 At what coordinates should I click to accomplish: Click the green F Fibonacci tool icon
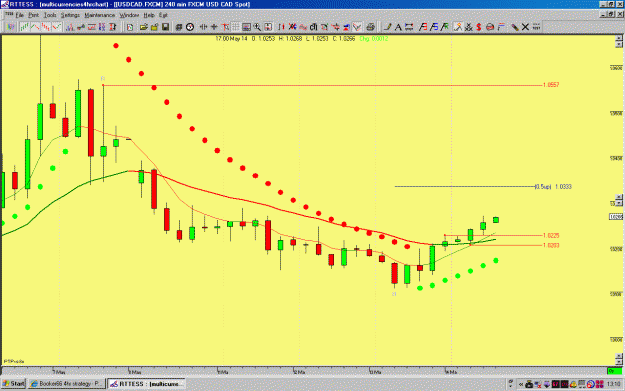444,27
